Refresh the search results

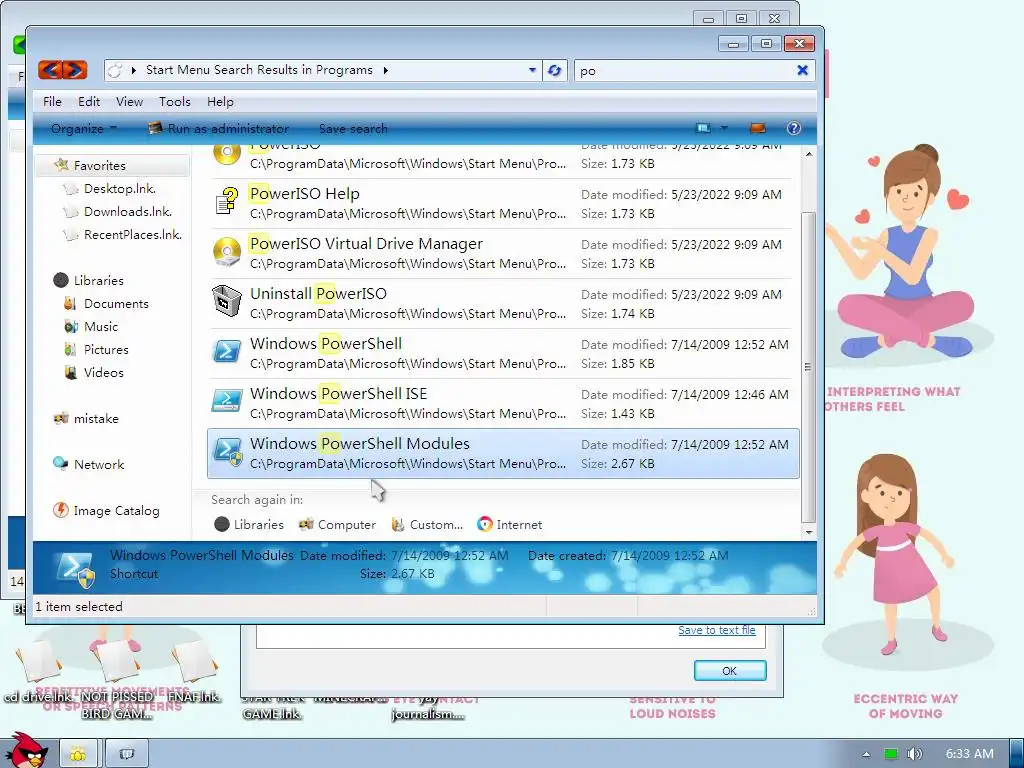pyautogui.click(x=554, y=71)
